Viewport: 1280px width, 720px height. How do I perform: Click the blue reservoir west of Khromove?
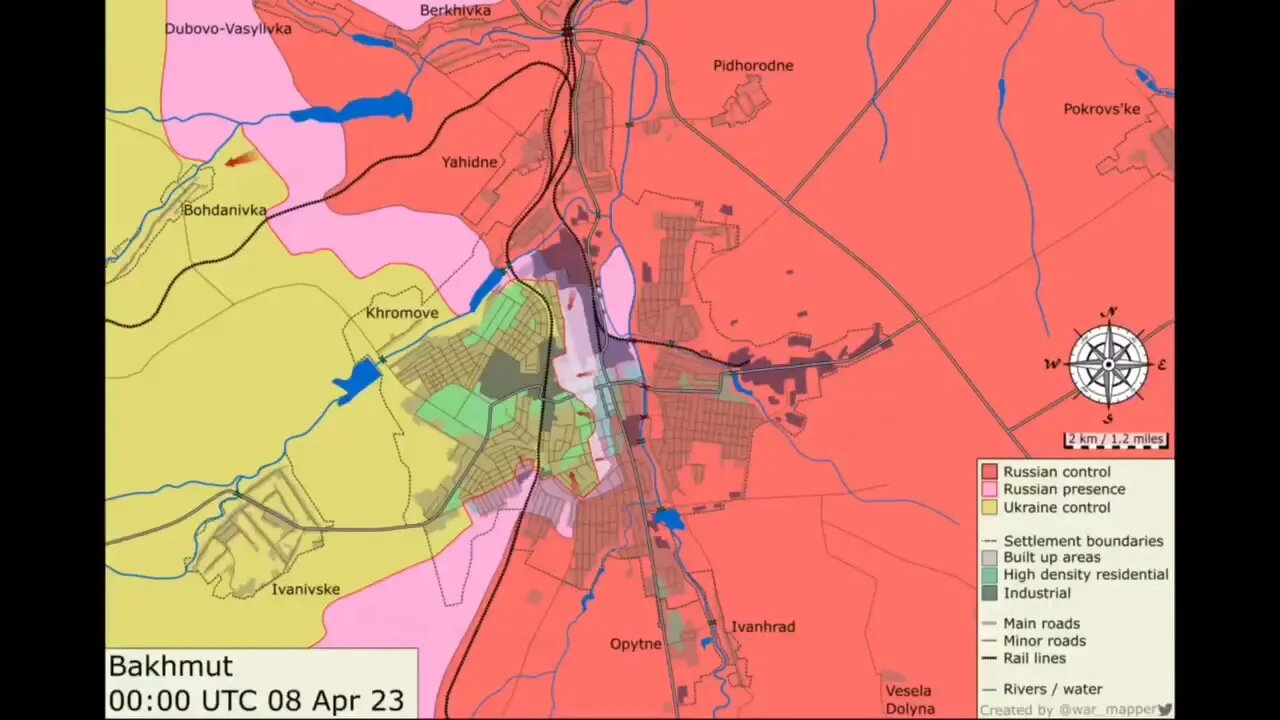point(358,381)
